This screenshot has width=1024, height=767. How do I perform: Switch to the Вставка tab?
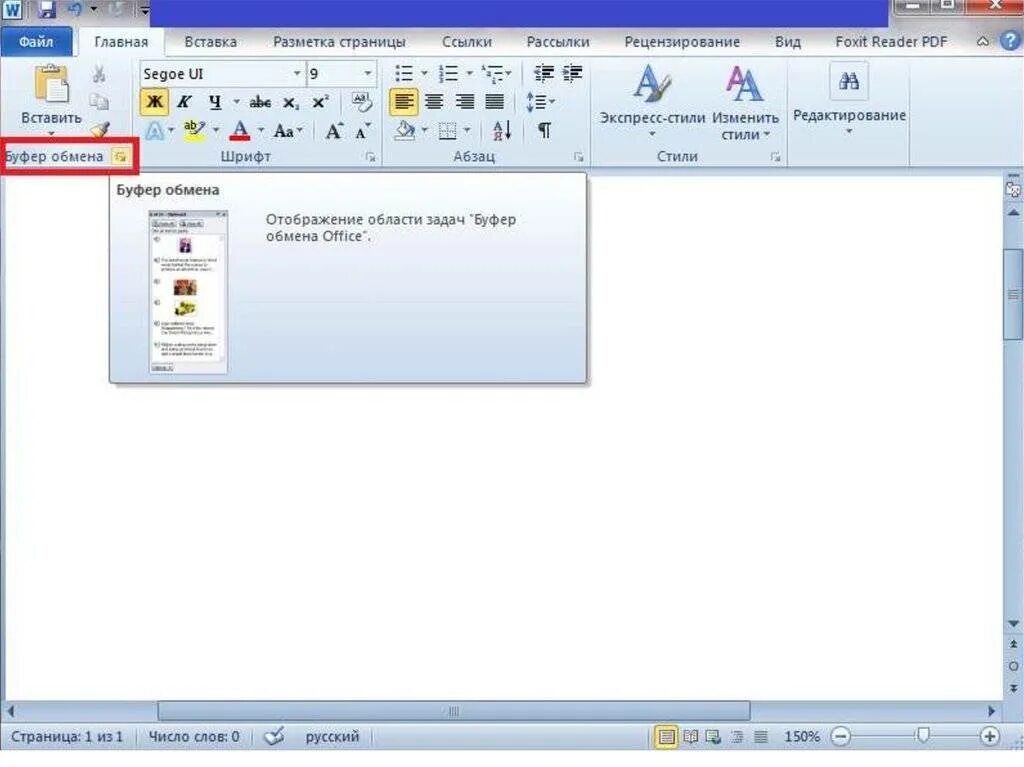click(210, 42)
